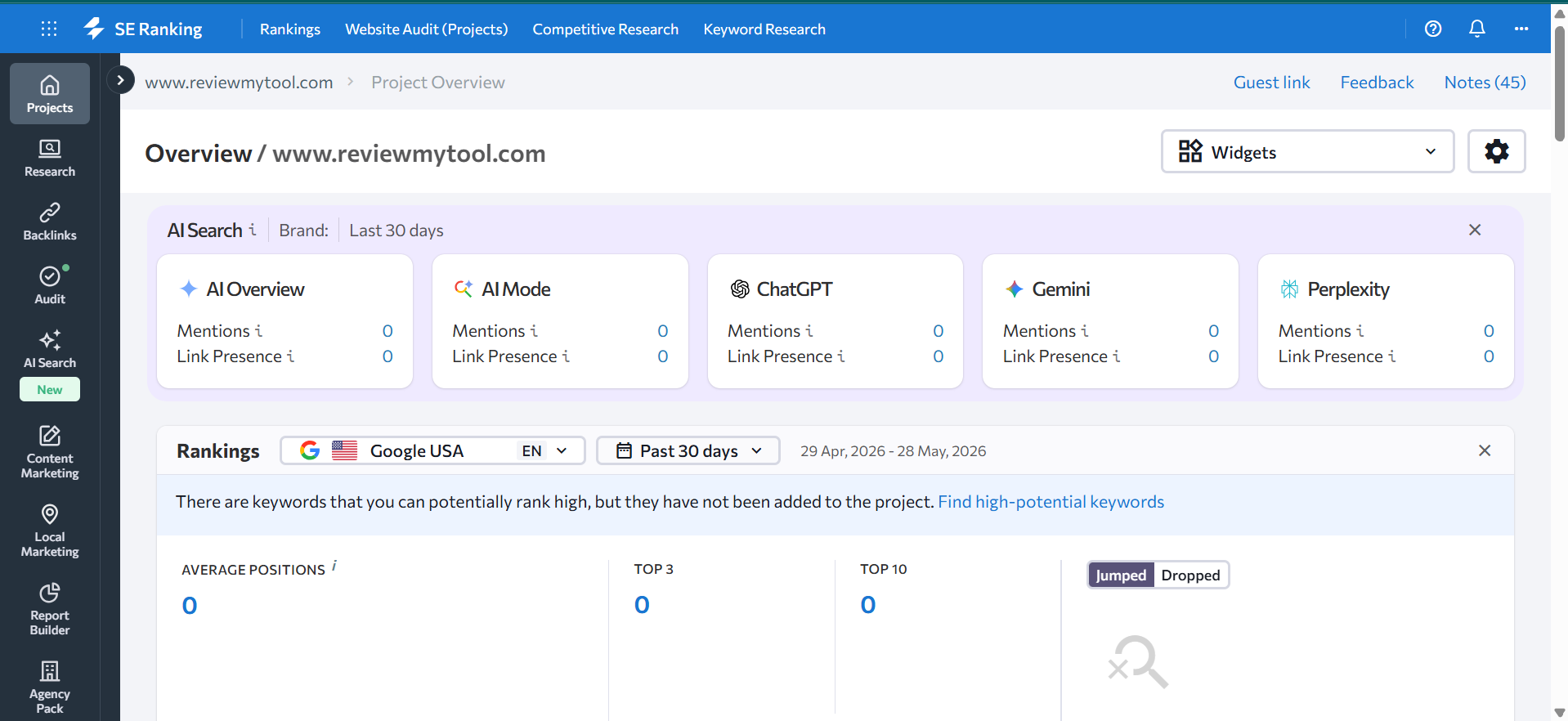Open the Past 30 days date dropdown
Viewport: 1568px width, 721px height.
(x=688, y=450)
